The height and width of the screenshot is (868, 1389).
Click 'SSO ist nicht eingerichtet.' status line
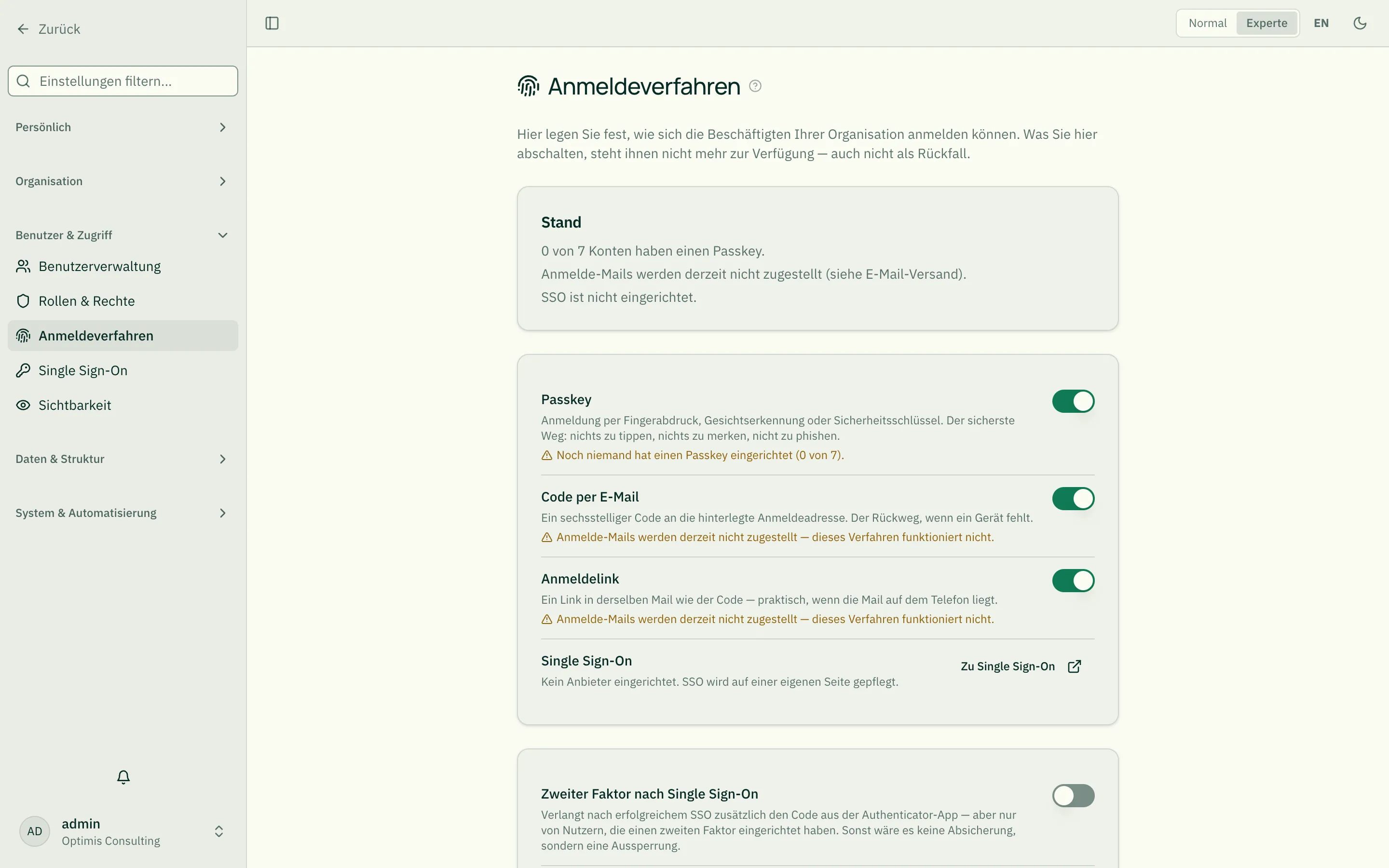(x=618, y=298)
